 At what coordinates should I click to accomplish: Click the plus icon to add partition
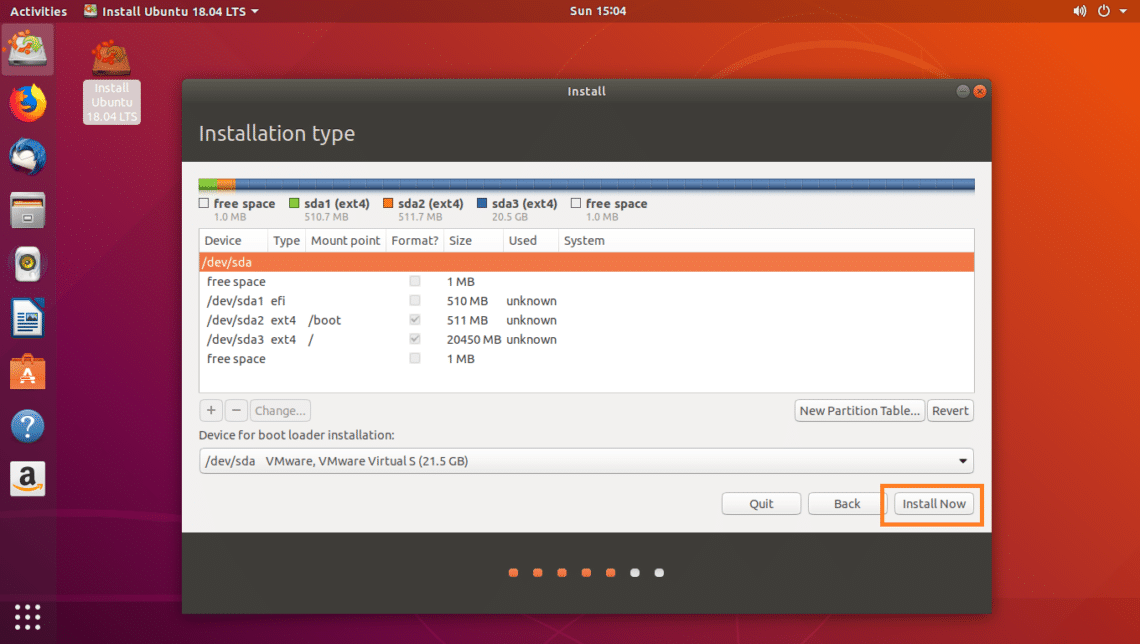[211, 410]
